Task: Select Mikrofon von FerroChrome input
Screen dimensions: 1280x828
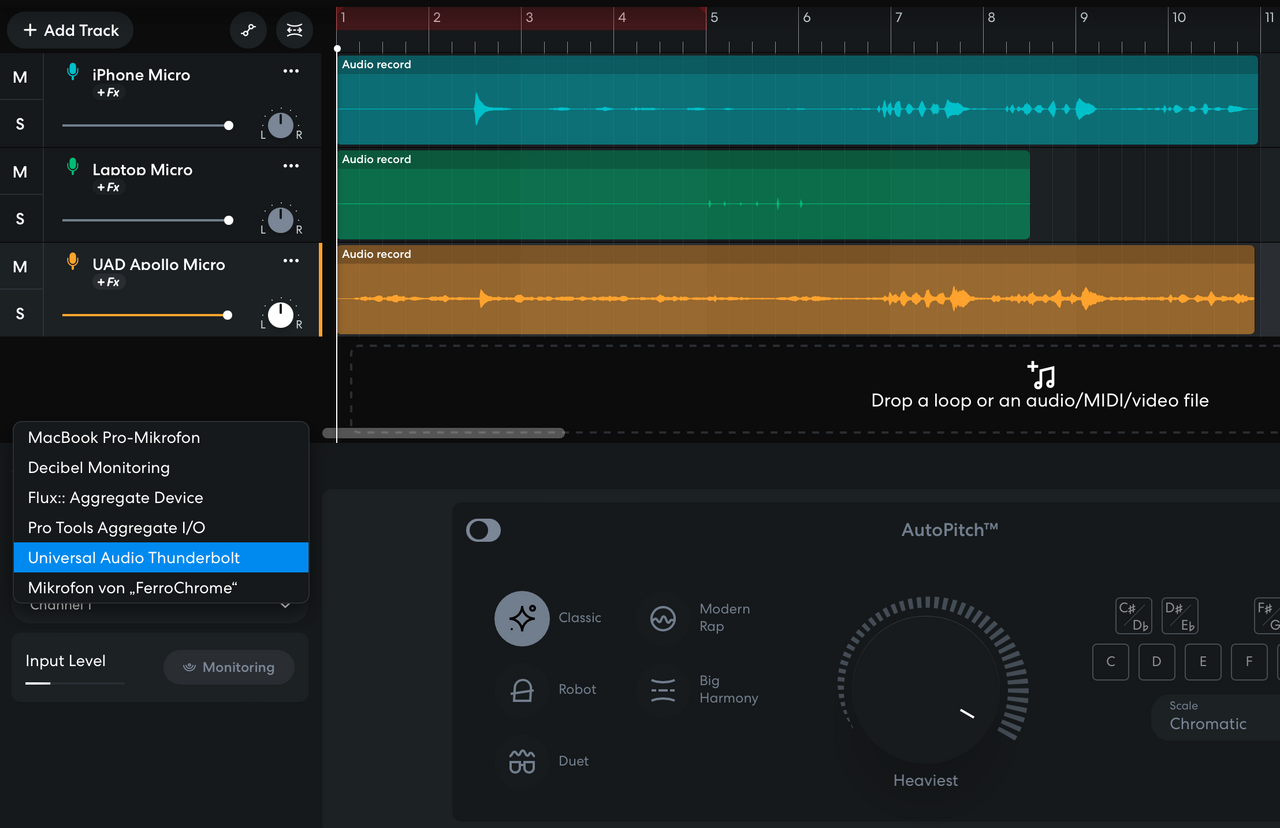Action: (161, 588)
